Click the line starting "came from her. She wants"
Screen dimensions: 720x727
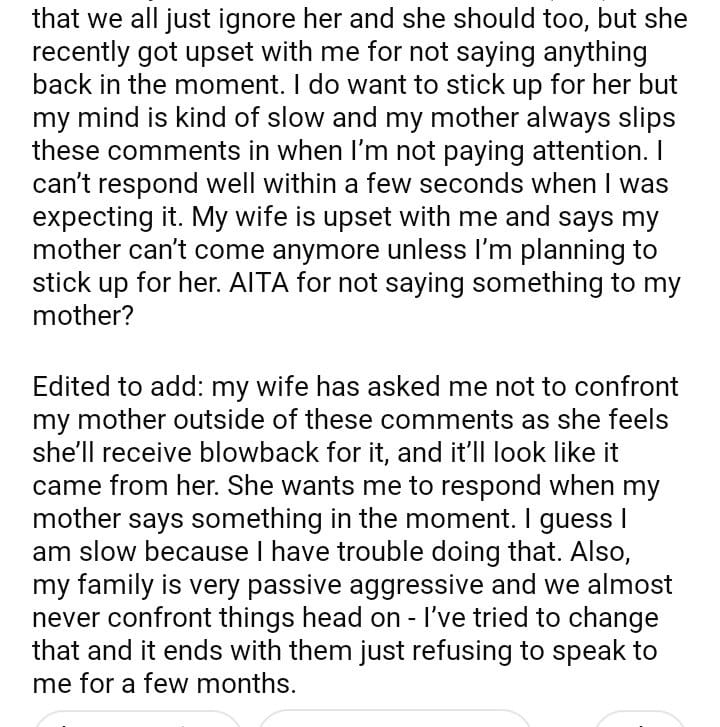pos(347,485)
